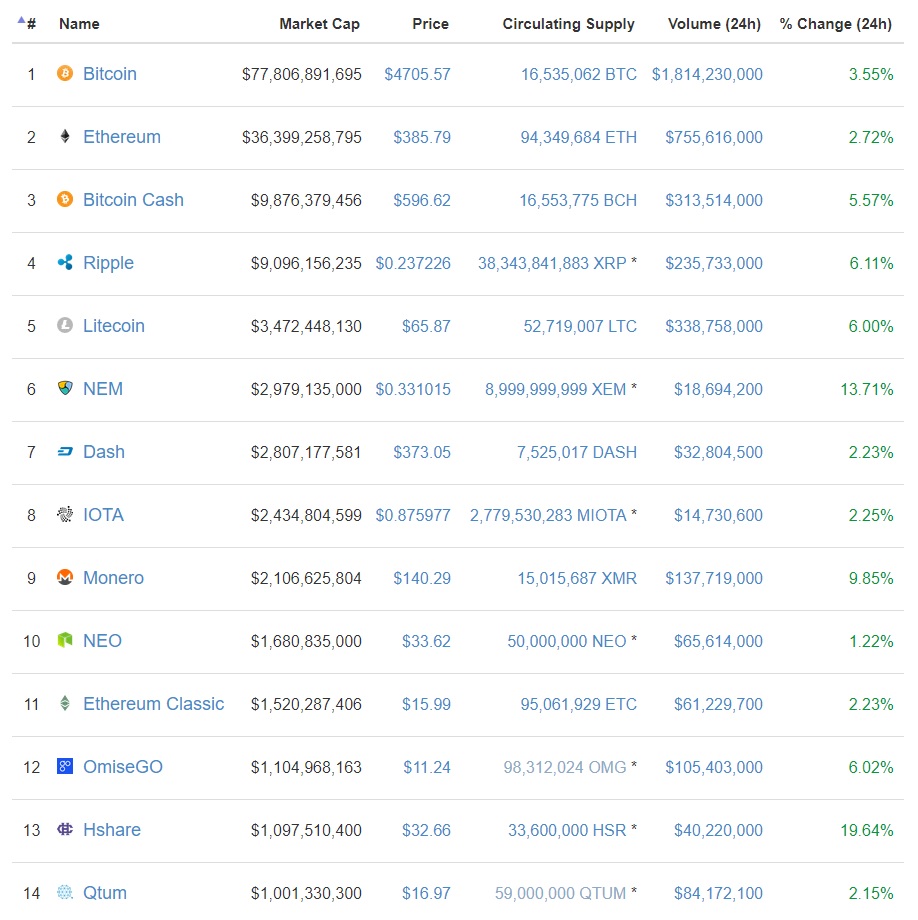The image size is (918, 920).
Task: Click the Dash logo icon
Action: point(65,451)
